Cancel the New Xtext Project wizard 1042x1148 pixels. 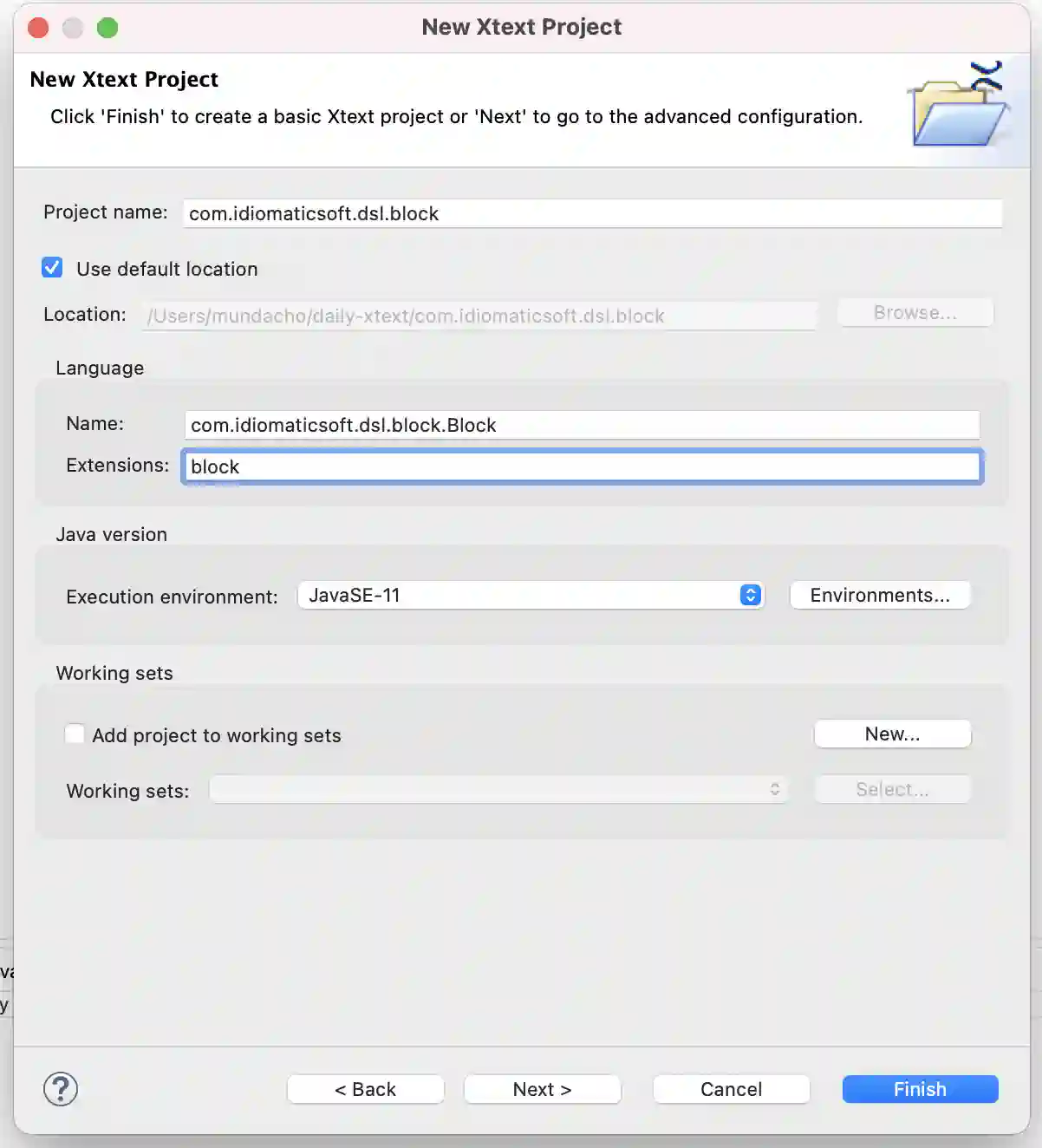pyautogui.click(x=731, y=1089)
